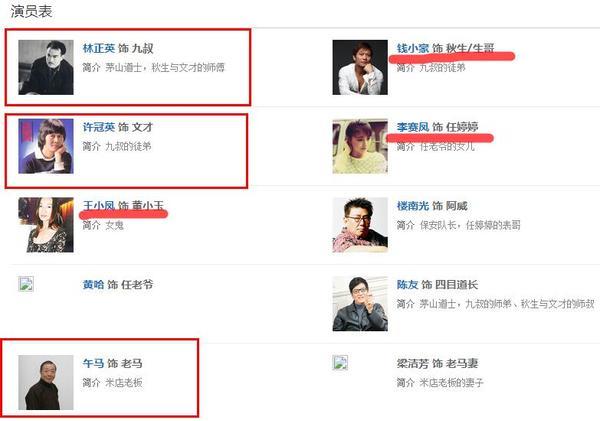605x421 pixels.
Task: Open 王小凤 actor name link
Action: pos(99,206)
